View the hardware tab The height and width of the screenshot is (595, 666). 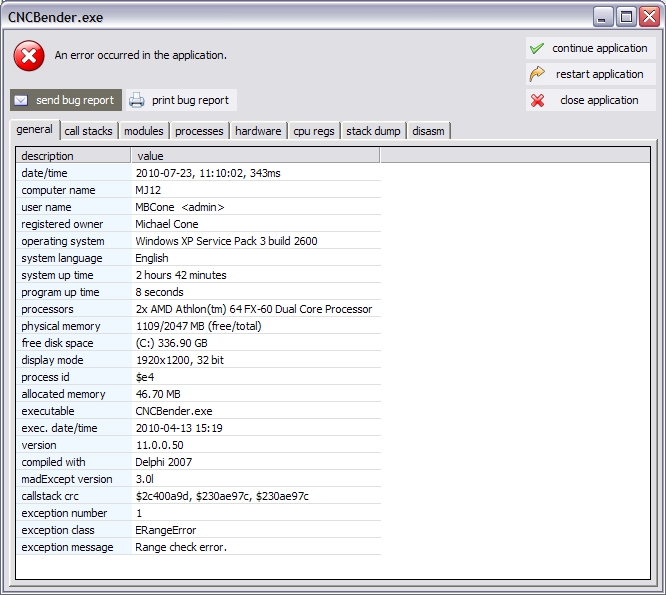click(258, 131)
